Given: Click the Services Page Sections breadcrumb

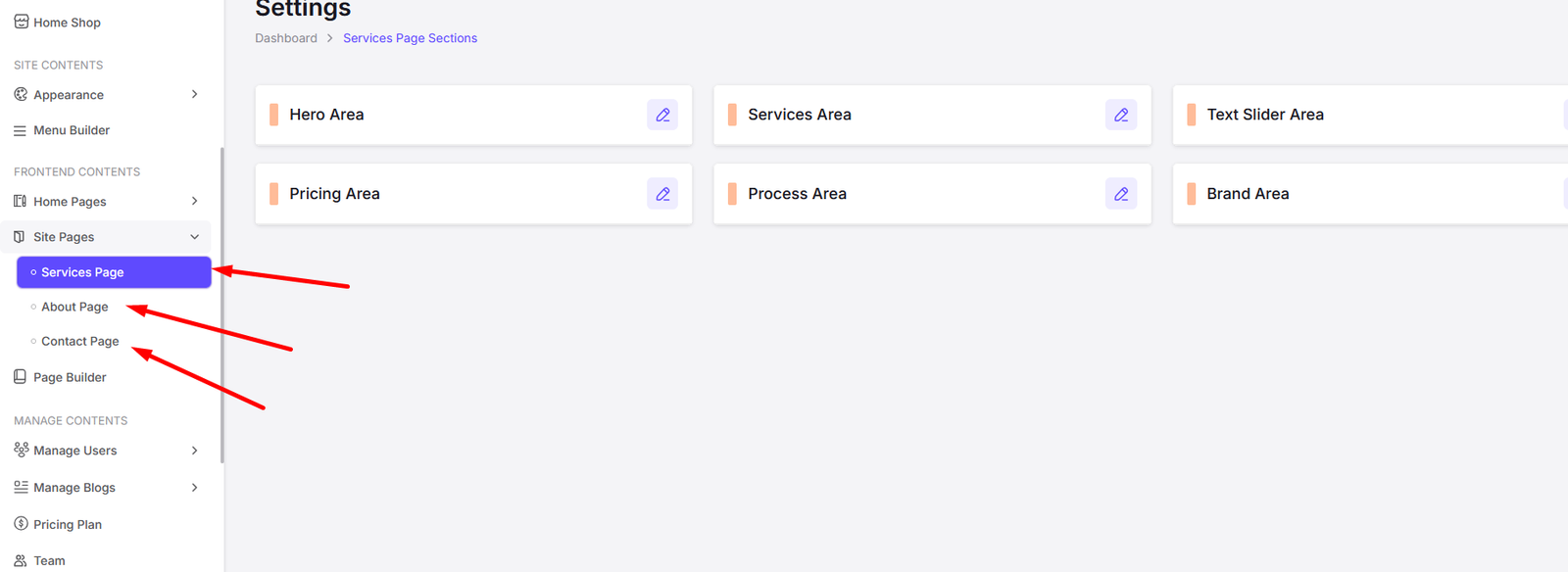Looking at the screenshot, I should pyautogui.click(x=410, y=38).
